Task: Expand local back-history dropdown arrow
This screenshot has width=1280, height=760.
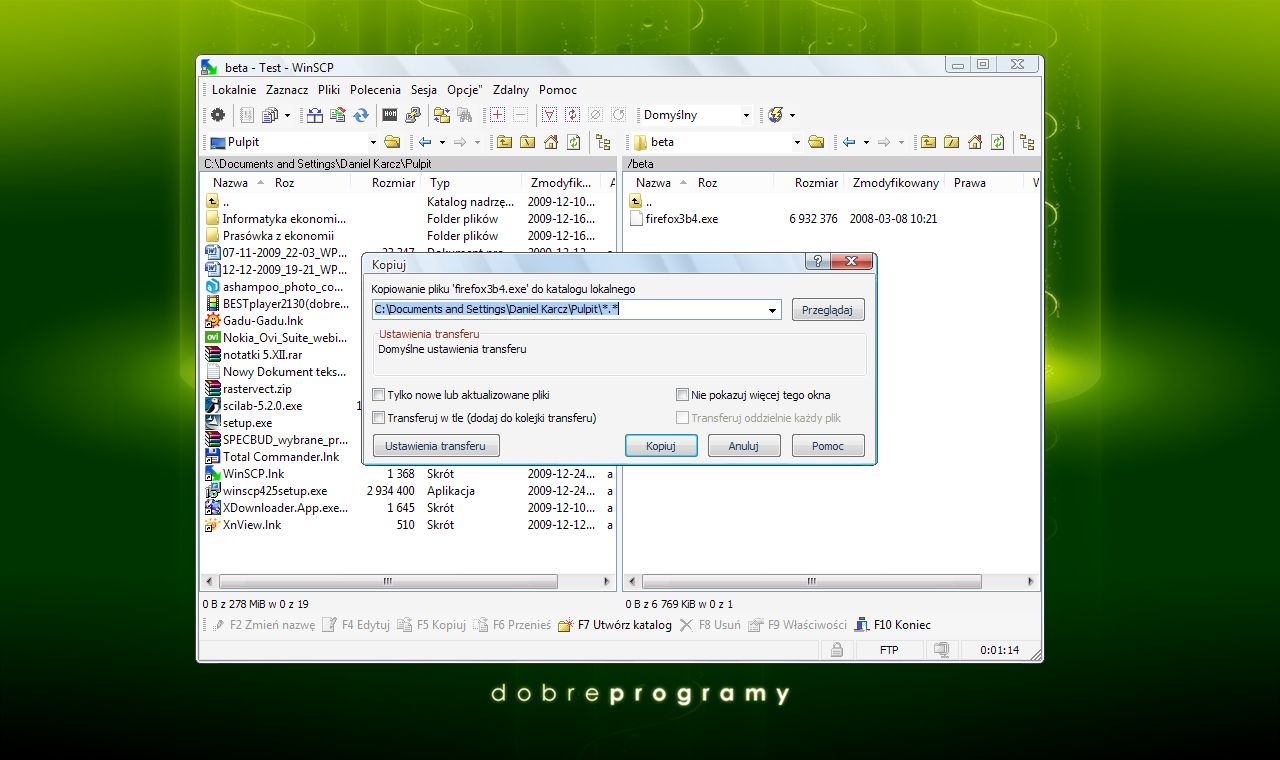Action: pyautogui.click(x=442, y=142)
